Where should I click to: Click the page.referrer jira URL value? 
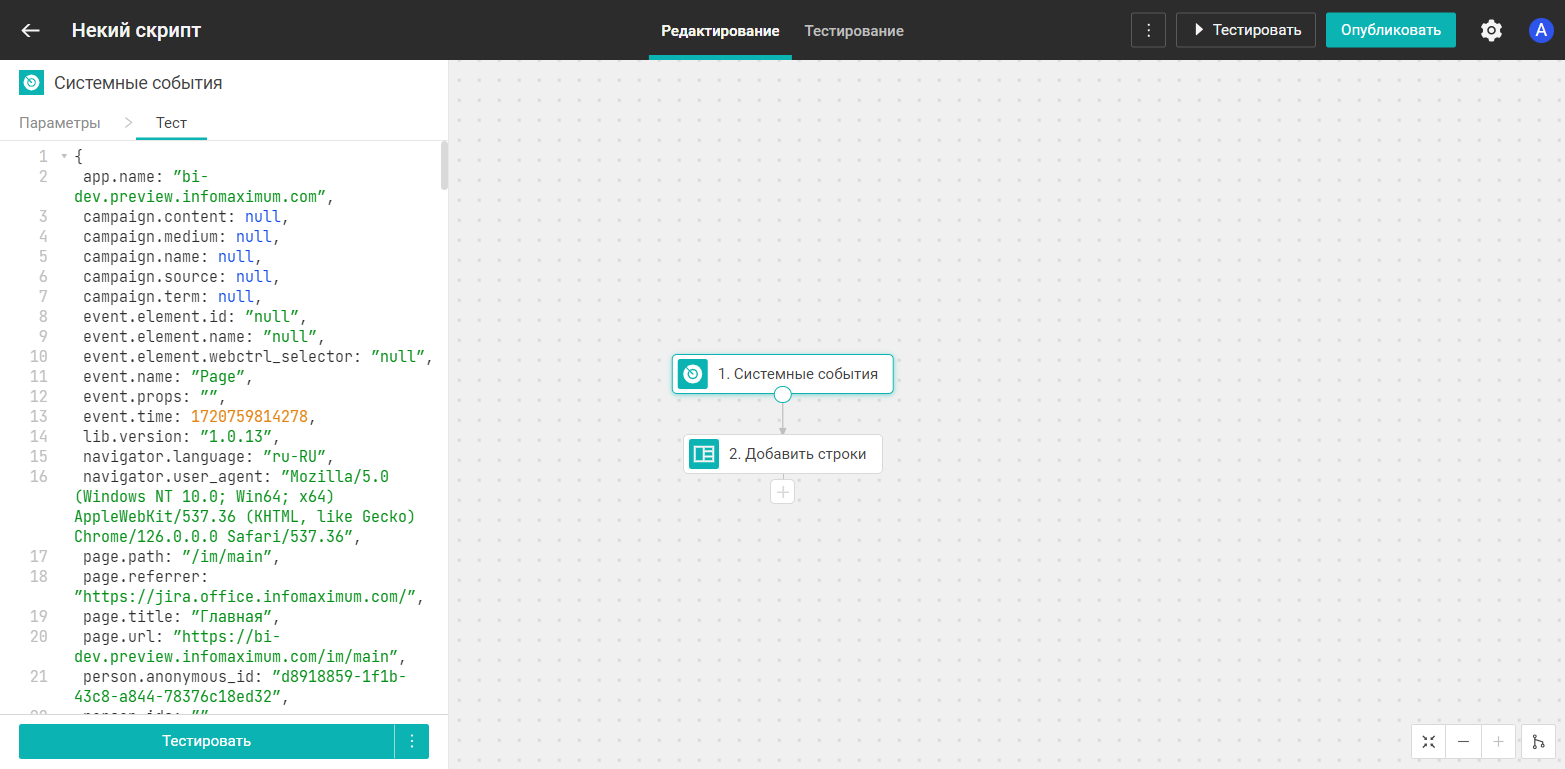[245, 597]
